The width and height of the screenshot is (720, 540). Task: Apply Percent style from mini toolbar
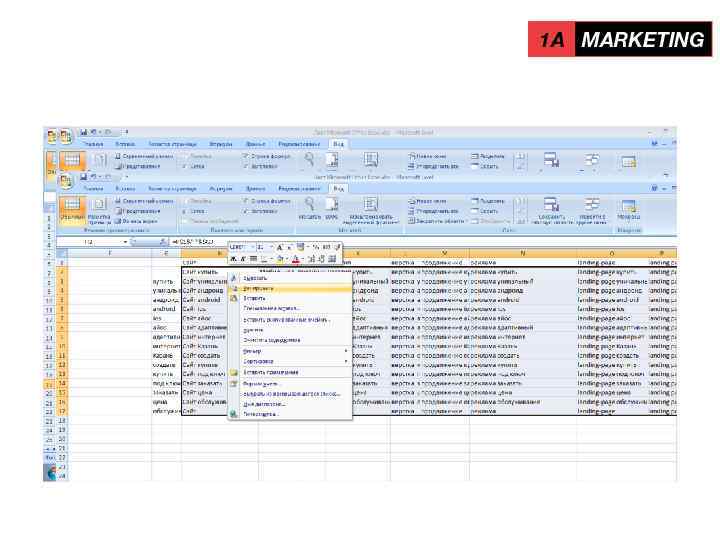316,248
